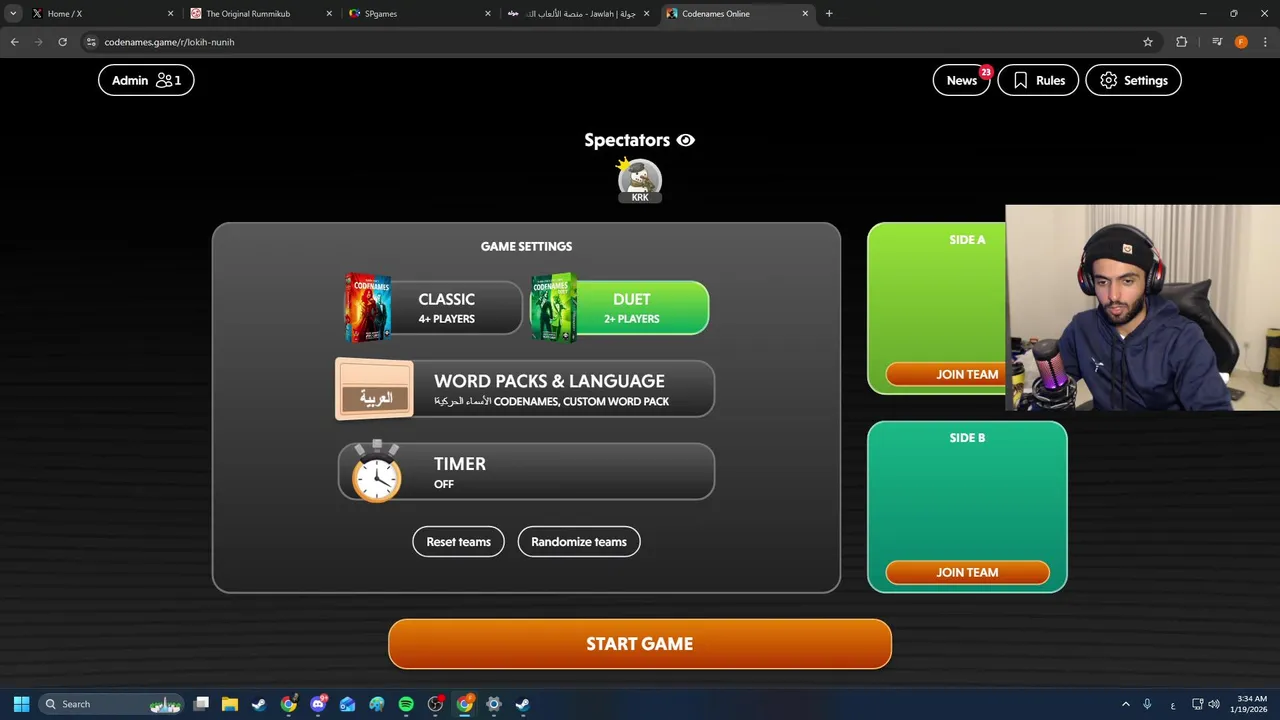Viewport: 1280px width, 720px height.
Task: Open OBS Studio from the taskbar
Action: [435, 704]
